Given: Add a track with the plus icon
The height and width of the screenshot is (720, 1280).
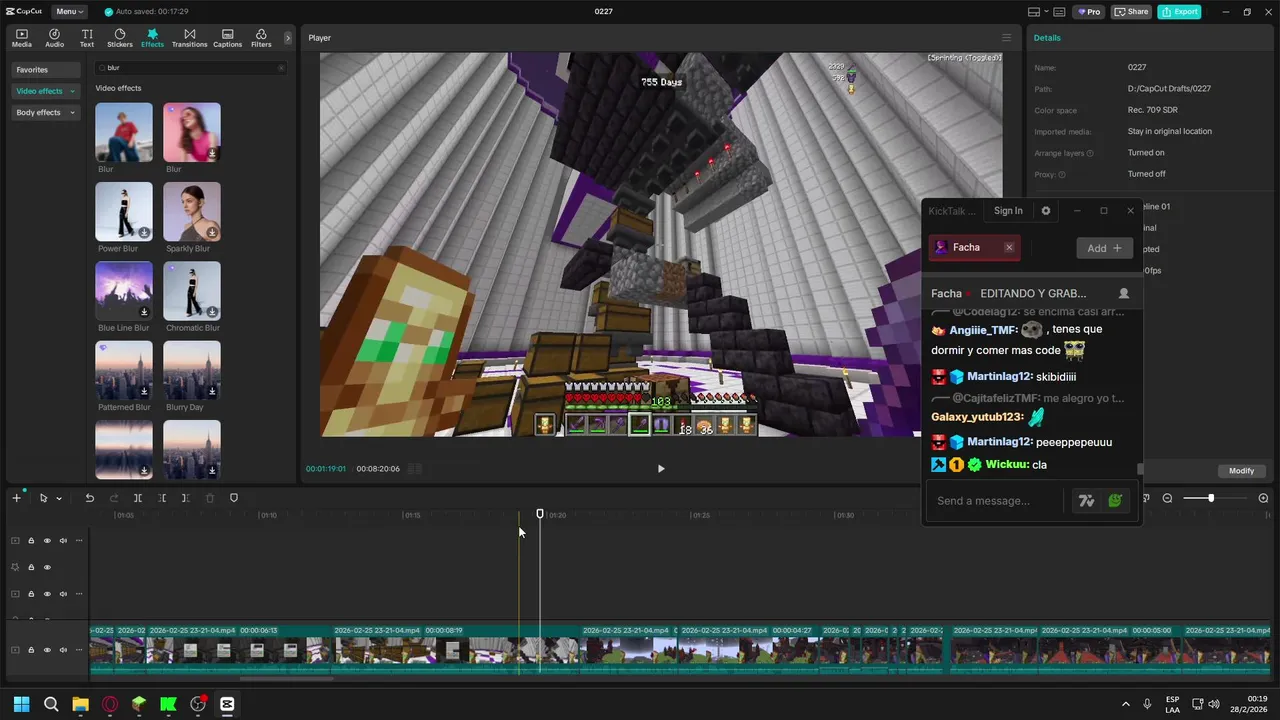Looking at the screenshot, I should 16,498.
